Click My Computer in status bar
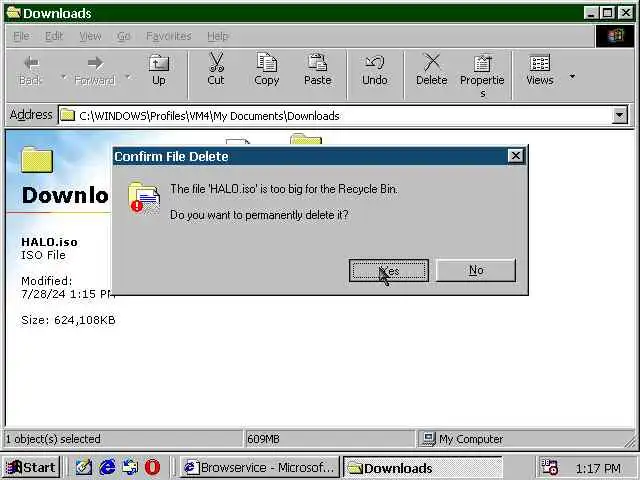 (471, 439)
